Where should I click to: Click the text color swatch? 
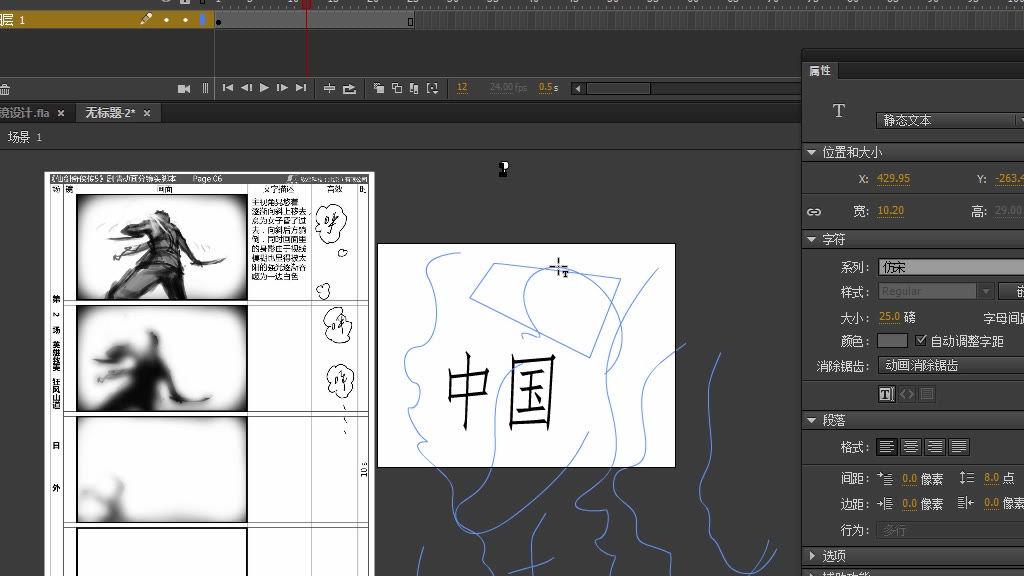pyautogui.click(x=892, y=341)
